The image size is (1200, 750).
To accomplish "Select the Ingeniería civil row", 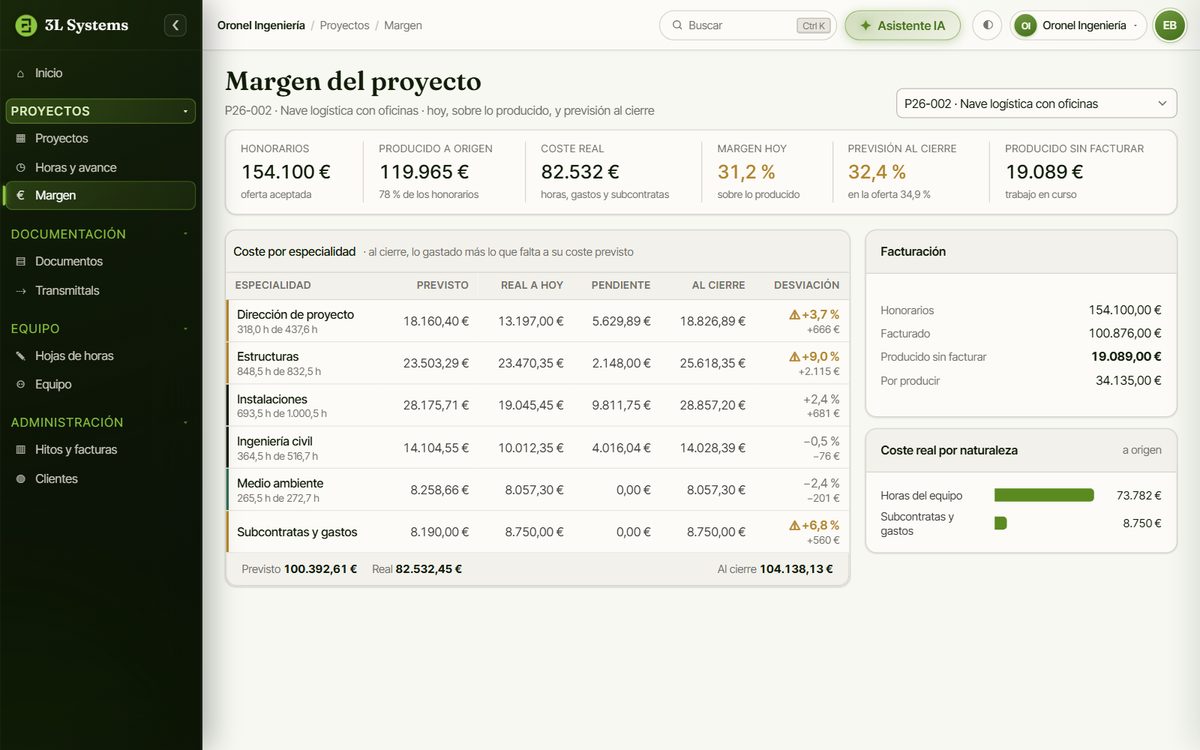I will click(538, 448).
